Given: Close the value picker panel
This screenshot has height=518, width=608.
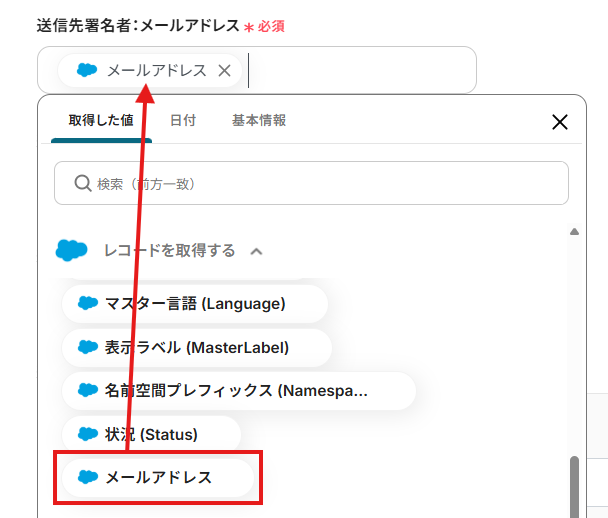Looking at the screenshot, I should click(560, 122).
